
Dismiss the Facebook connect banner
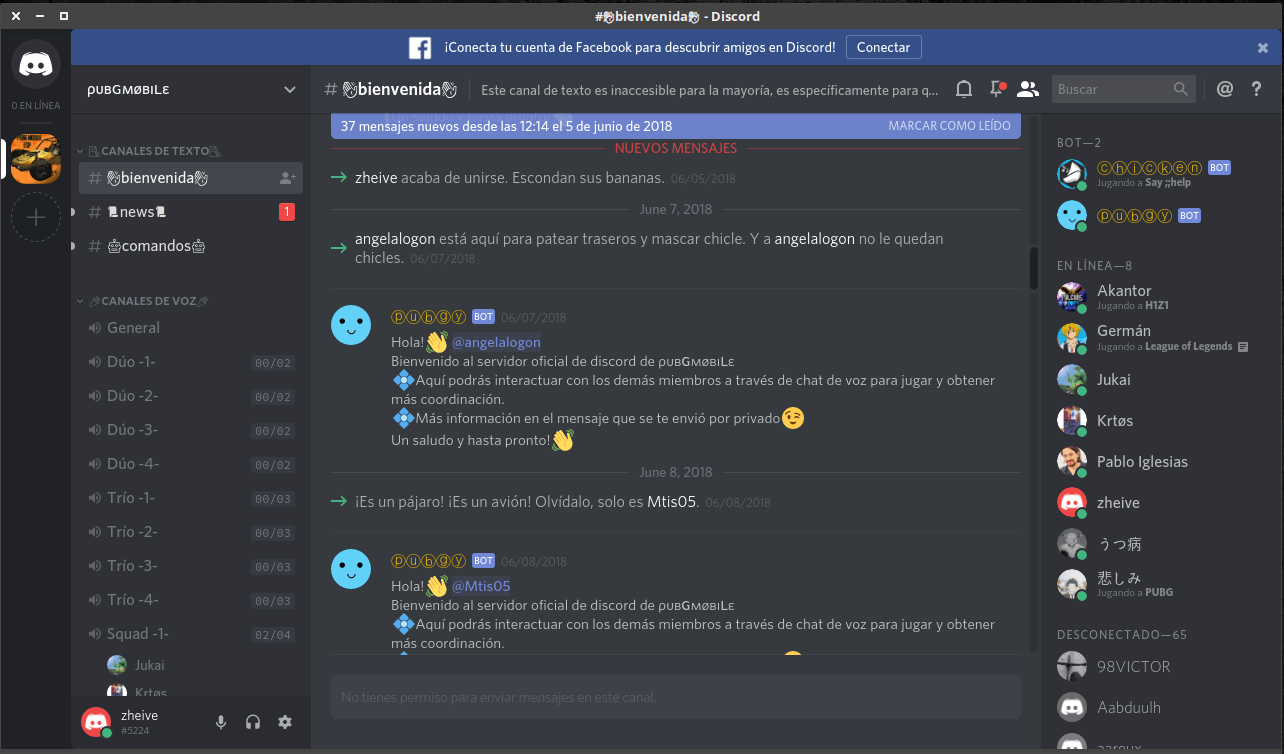[1263, 48]
